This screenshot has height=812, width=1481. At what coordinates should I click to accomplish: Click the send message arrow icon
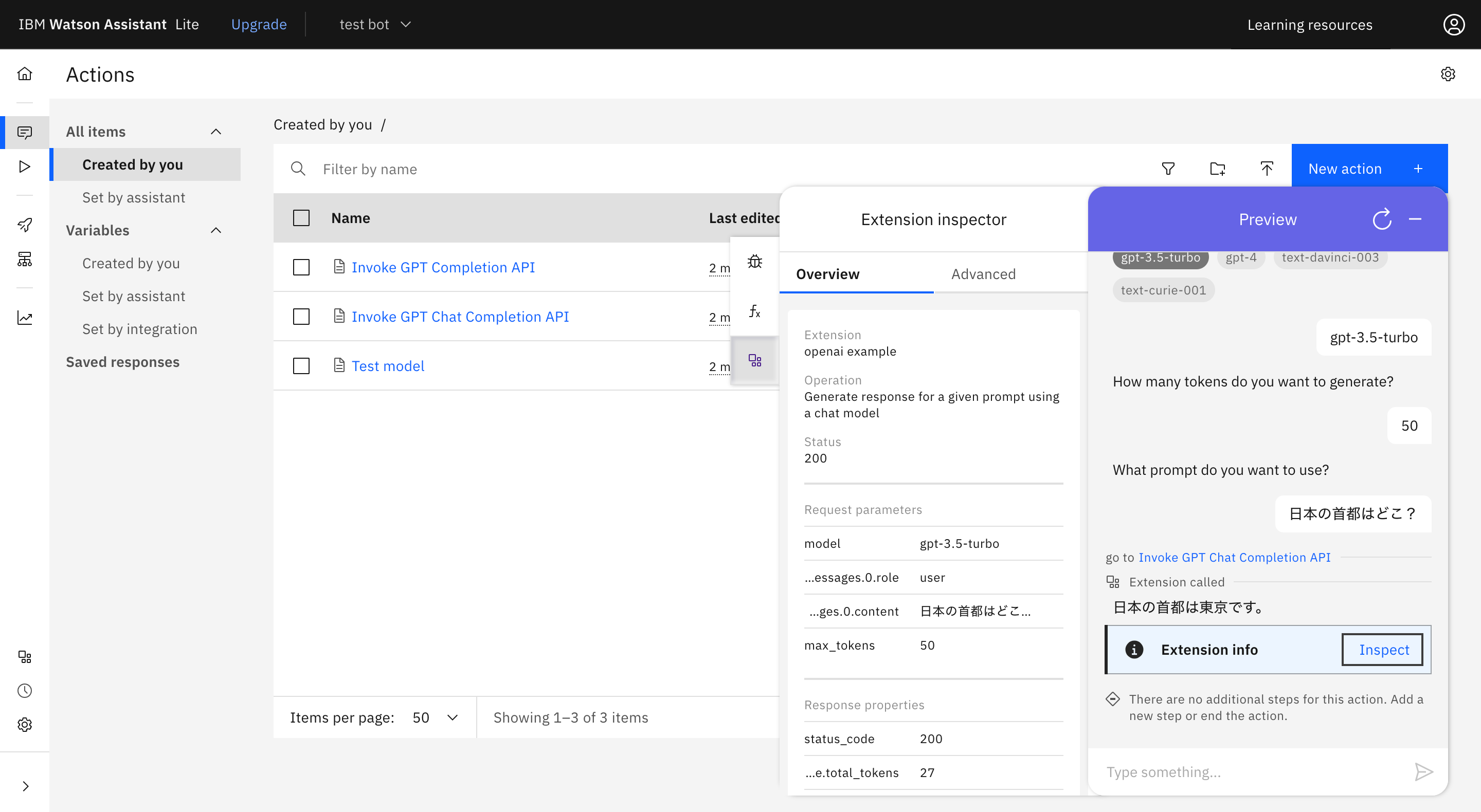click(x=1423, y=772)
